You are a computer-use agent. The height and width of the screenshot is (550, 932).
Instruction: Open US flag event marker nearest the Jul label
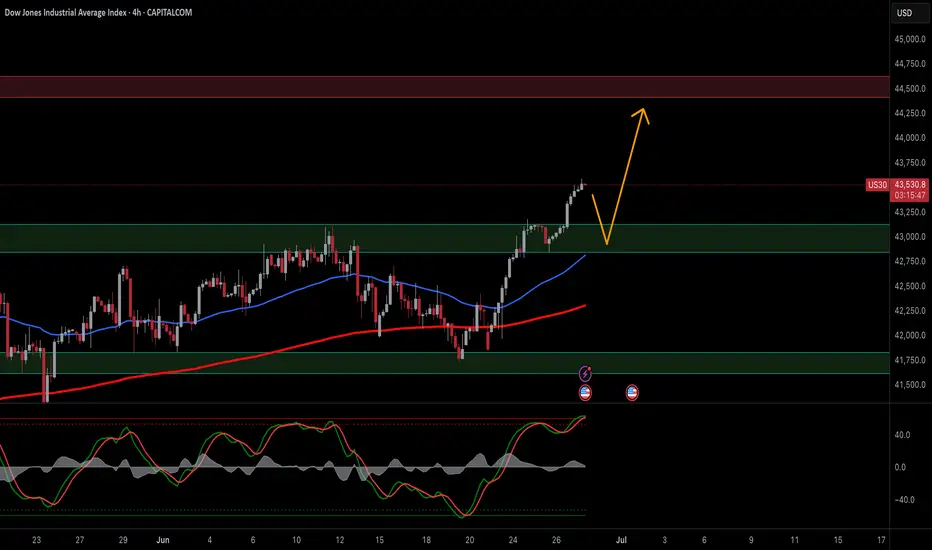pos(632,392)
